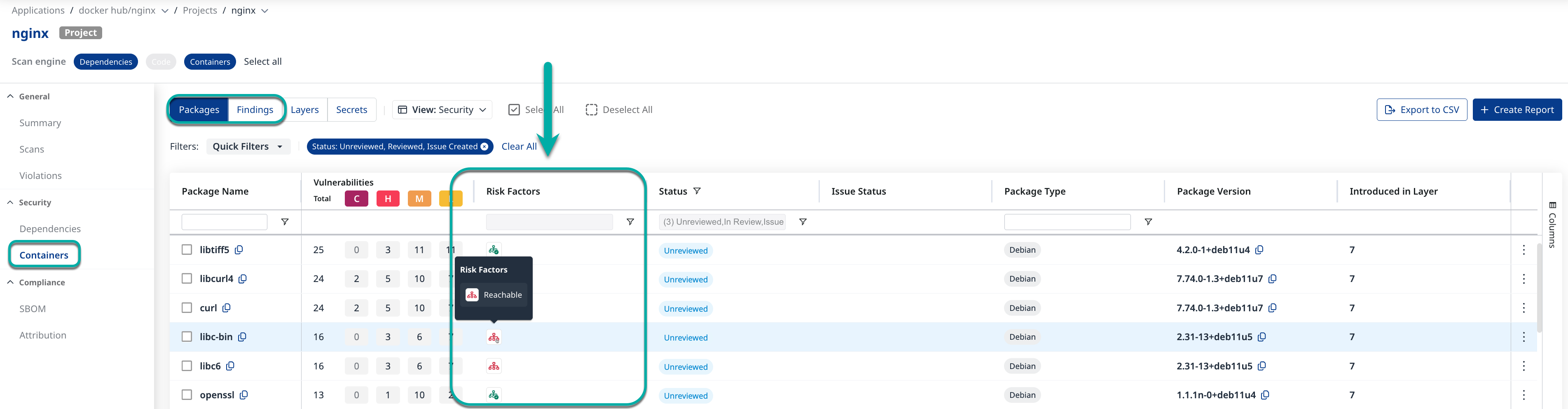1568x409 pixels.
Task: Click the libc6 reachable risk factor icon
Action: (x=494, y=367)
